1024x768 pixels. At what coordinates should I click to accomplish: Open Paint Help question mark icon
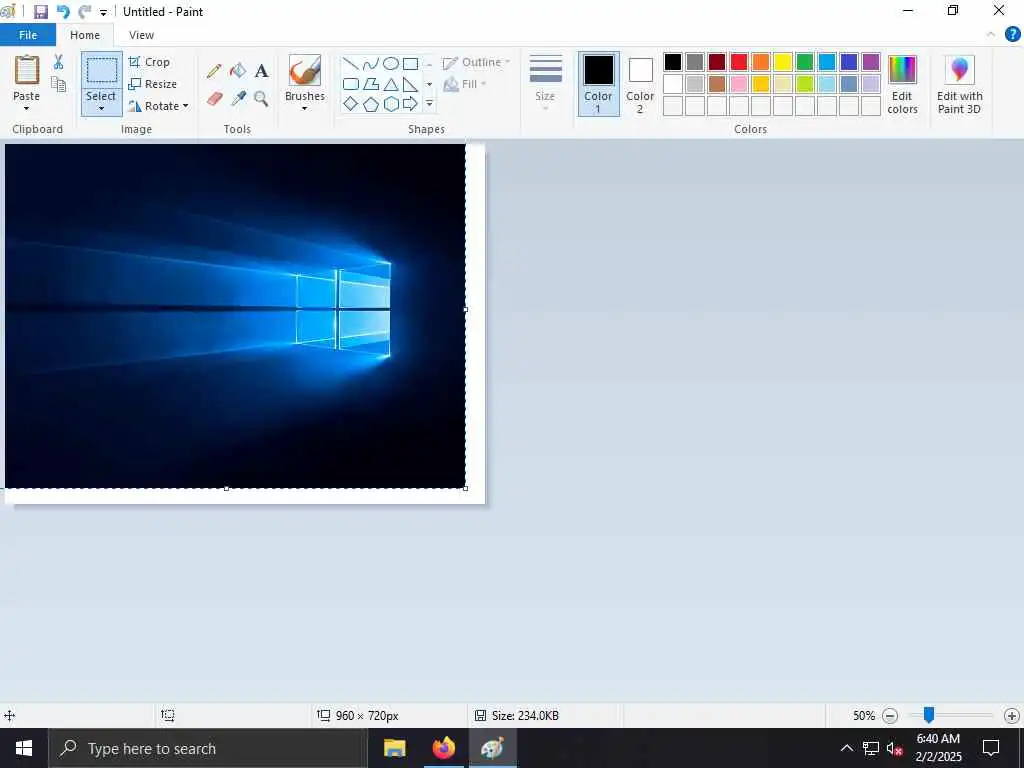(x=1012, y=34)
